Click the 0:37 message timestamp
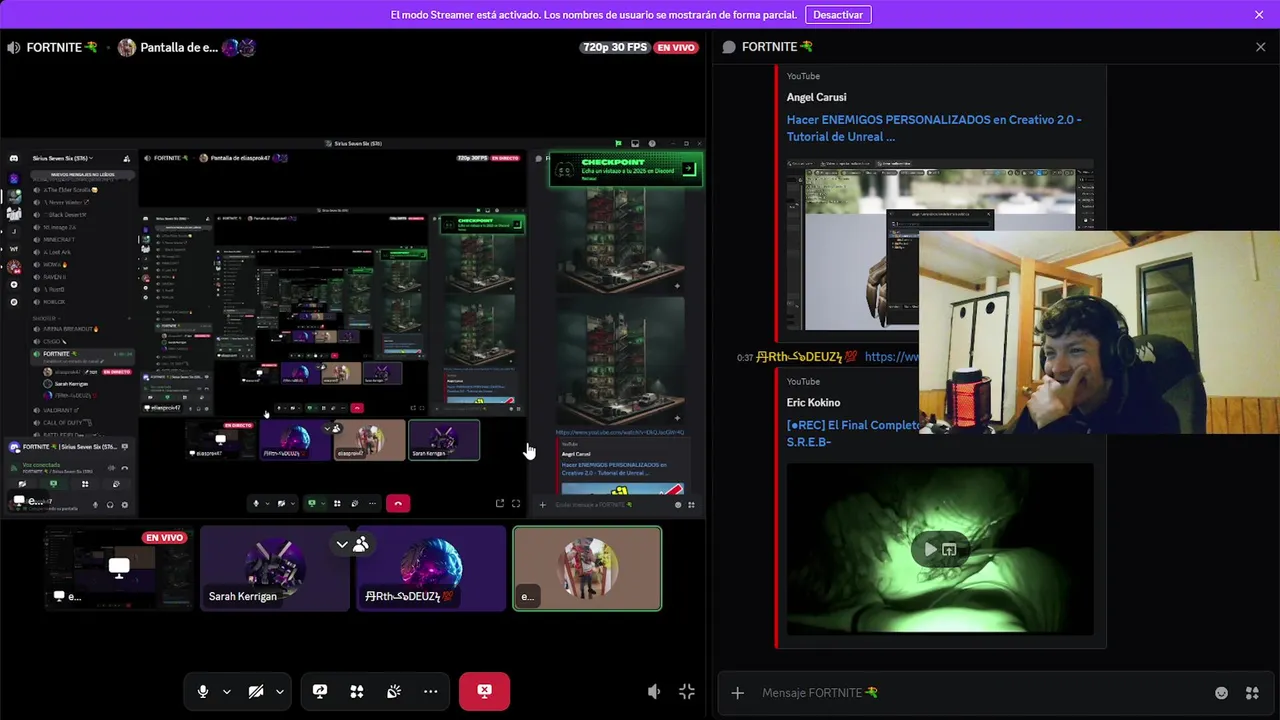This screenshot has width=1280, height=720. click(745, 357)
